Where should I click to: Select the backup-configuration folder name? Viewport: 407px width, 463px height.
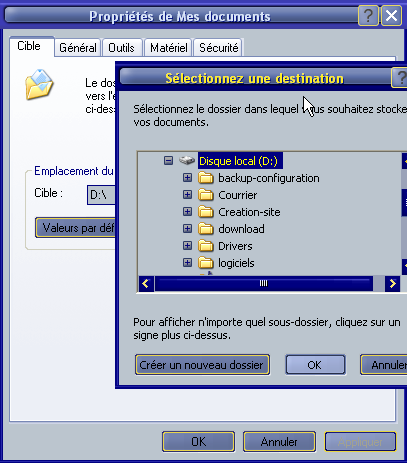[x=269, y=178]
